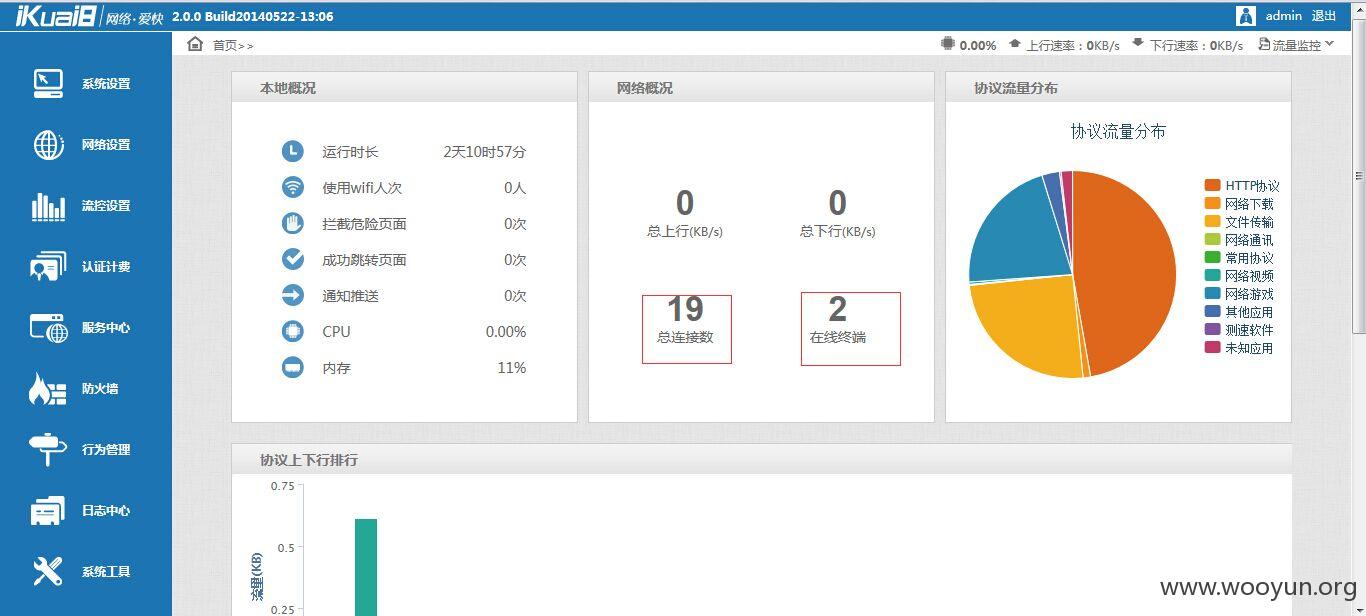The width and height of the screenshot is (1366, 616).
Task: Toggle 文件传输 legend entry
Action: tap(1239, 222)
